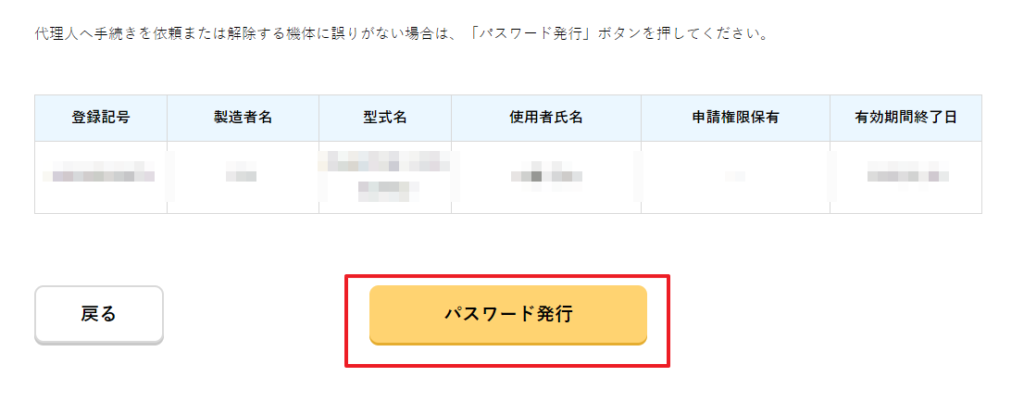
Task: Select the 申請権限保有 column header
Action: 735,118
